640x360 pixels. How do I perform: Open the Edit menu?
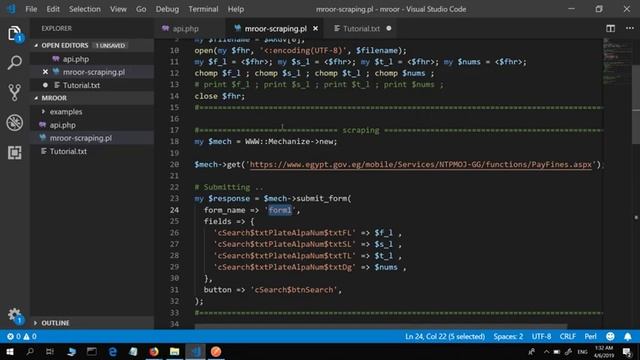(x=53, y=9)
